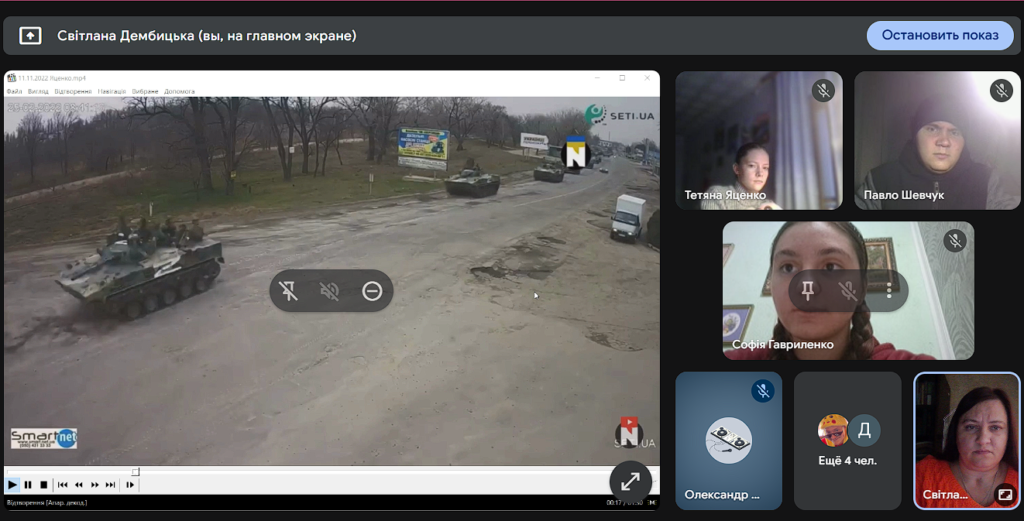Skip to the previous track in player
The height and width of the screenshot is (521, 1024).
tap(62, 485)
